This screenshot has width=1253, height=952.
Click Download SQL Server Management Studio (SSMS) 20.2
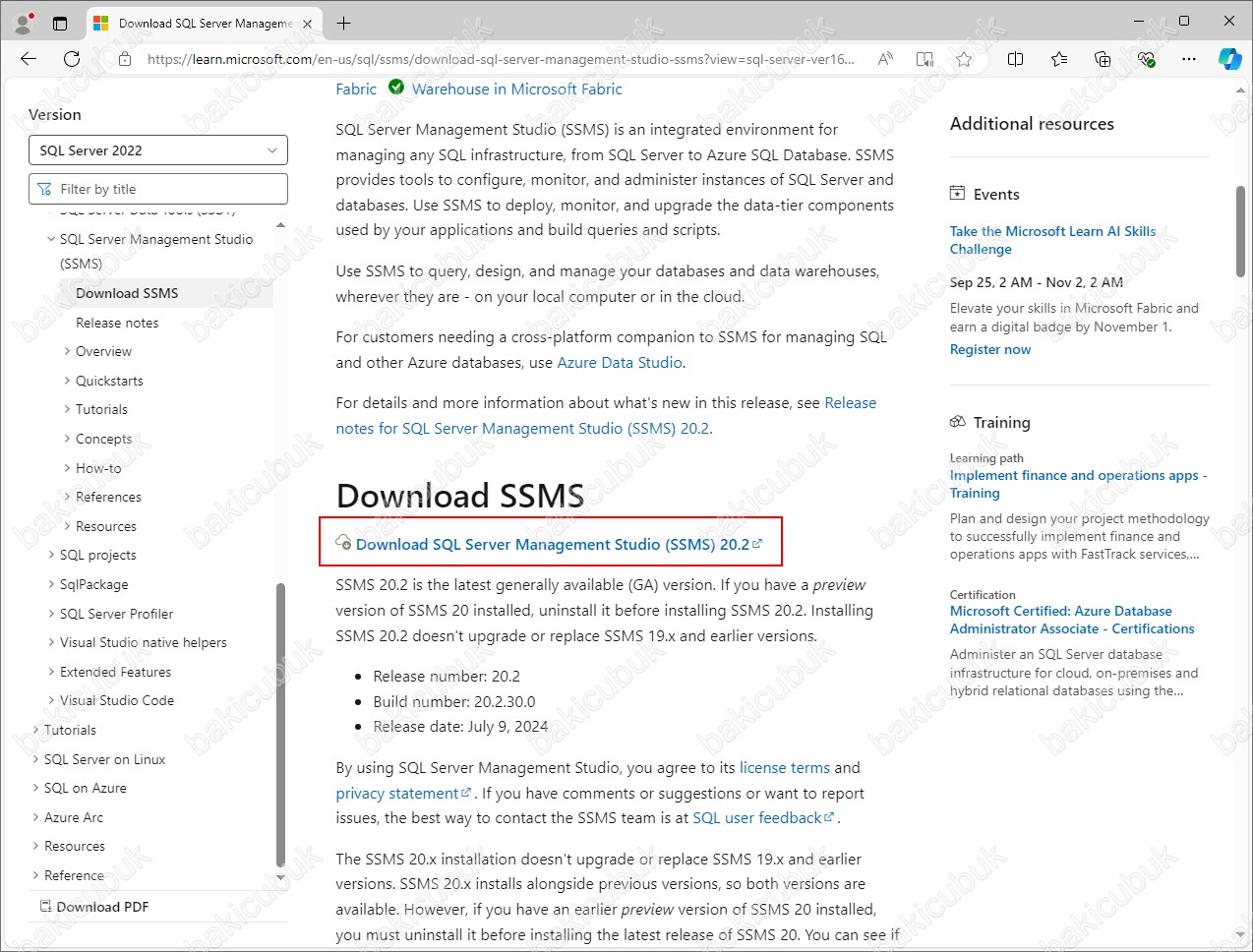[552, 544]
